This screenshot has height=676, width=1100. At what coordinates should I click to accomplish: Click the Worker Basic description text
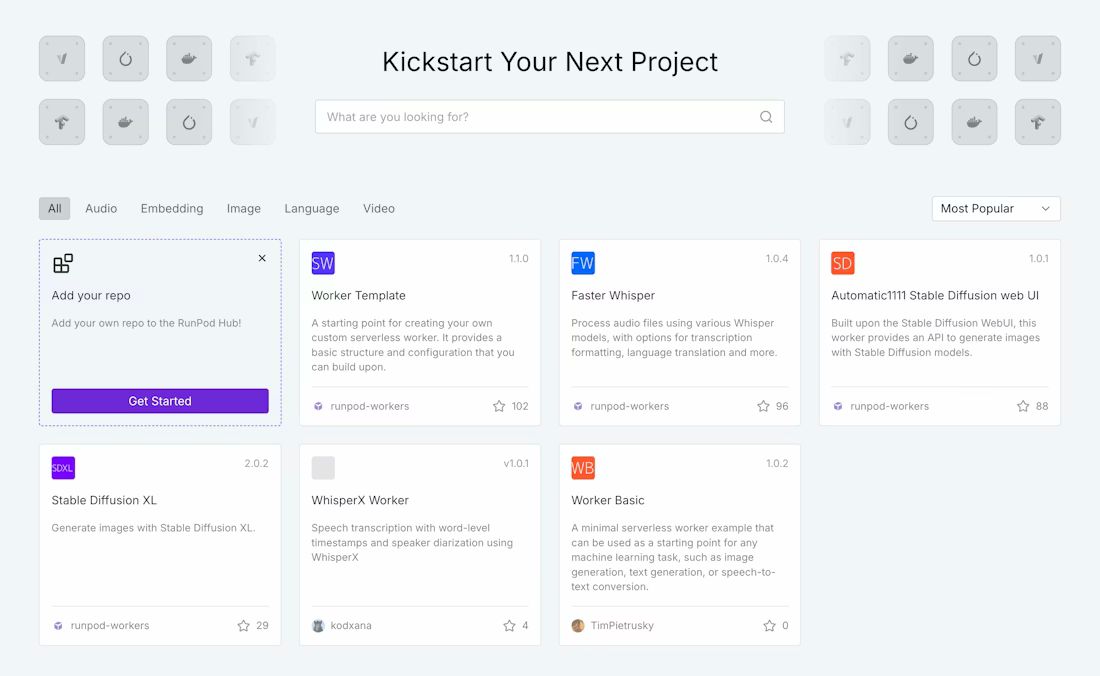coord(673,557)
